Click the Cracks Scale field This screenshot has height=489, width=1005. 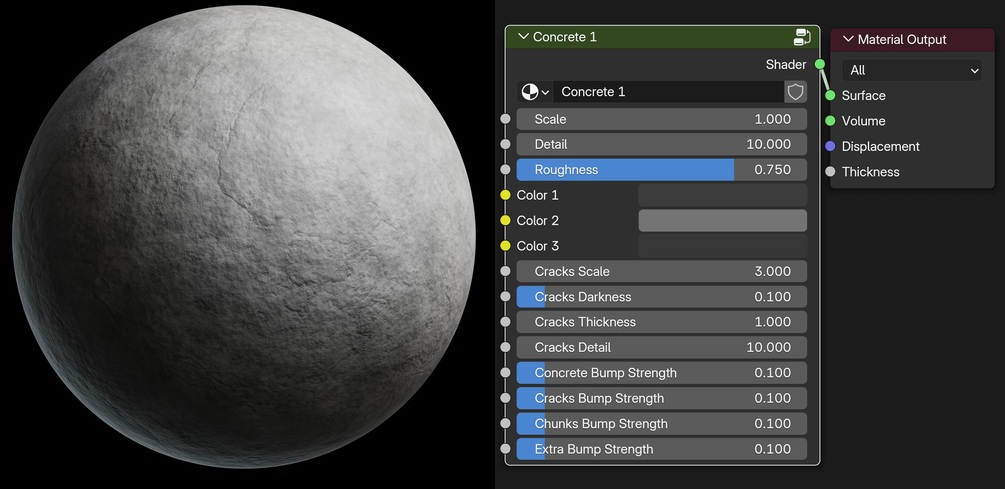coord(661,271)
